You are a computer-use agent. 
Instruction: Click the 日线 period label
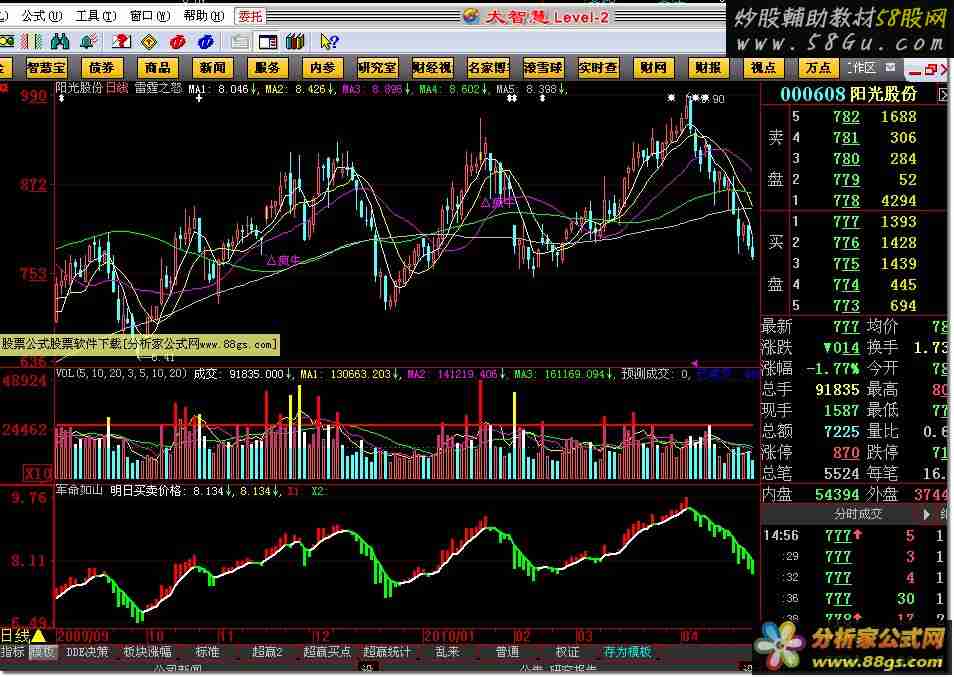(x=15, y=636)
